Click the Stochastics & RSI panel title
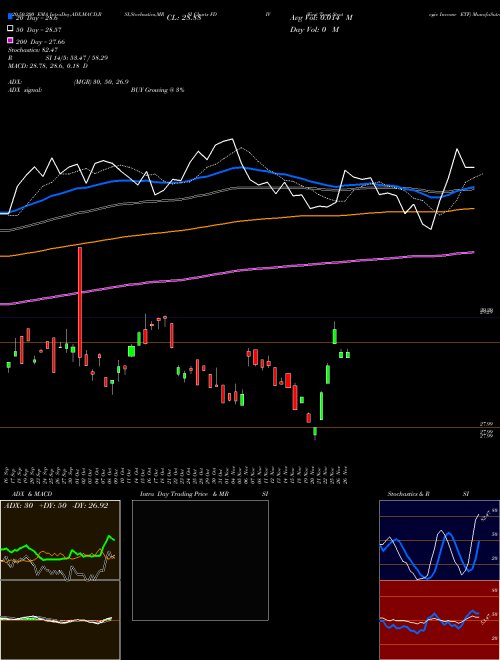This screenshot has width=500, height=660. tap(428, 494)
